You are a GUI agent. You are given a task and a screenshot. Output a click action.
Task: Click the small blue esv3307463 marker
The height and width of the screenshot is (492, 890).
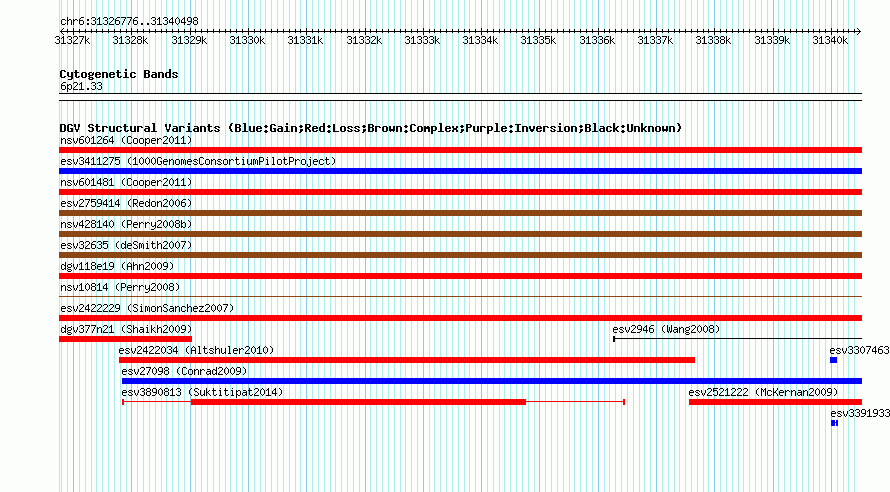coord(833,360)
